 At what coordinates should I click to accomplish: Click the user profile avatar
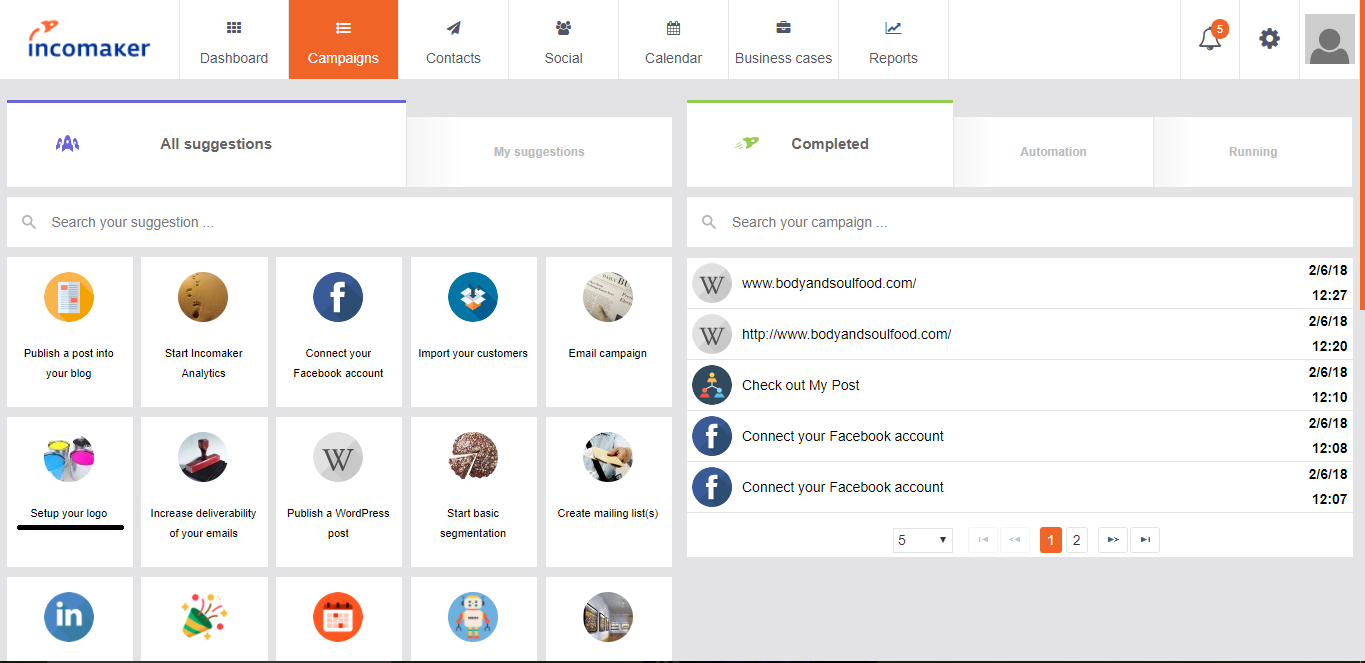[x=1329, y=40]
